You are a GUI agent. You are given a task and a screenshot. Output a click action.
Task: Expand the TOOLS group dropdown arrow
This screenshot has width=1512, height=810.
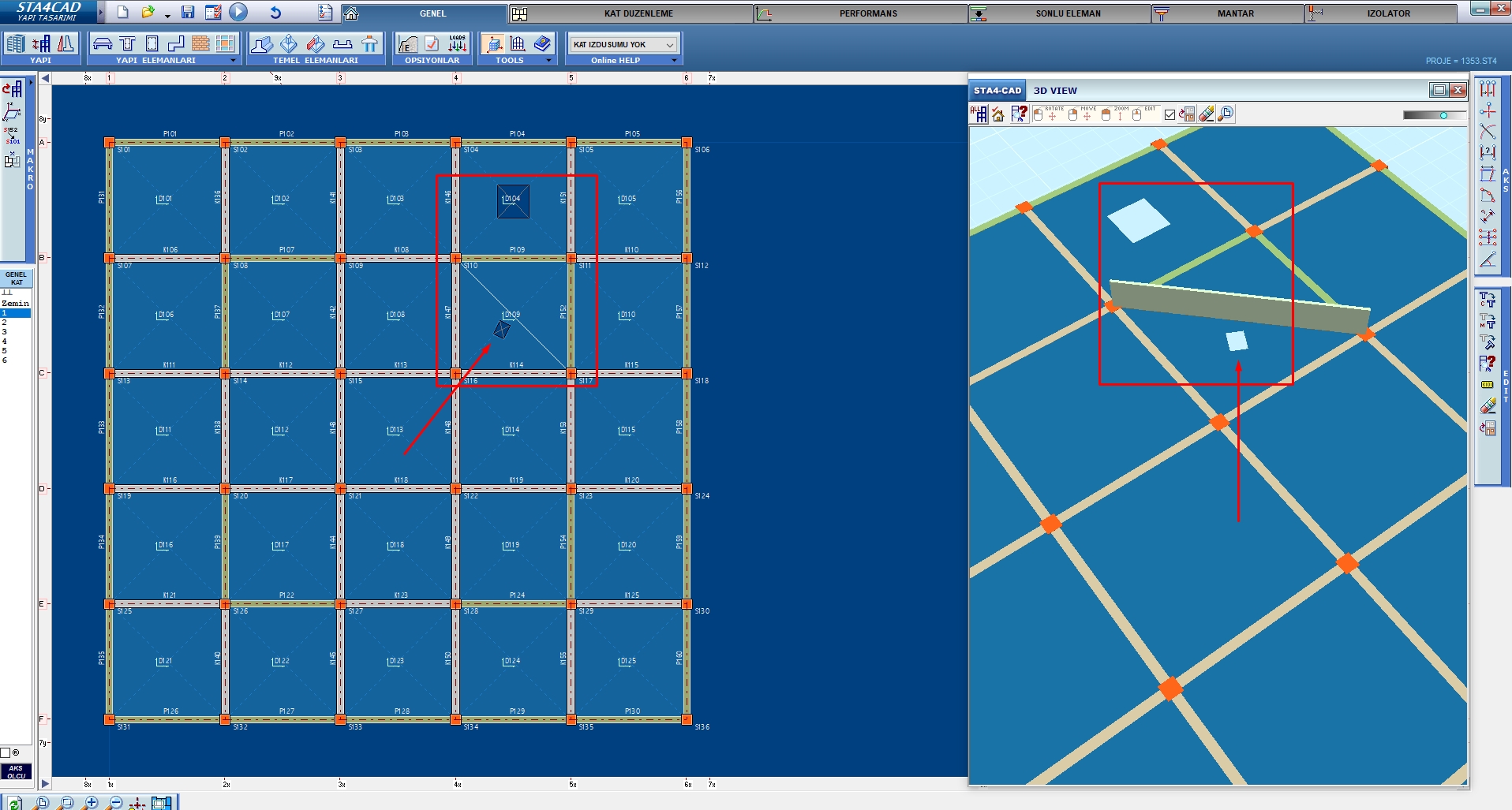tap(548, 60)
